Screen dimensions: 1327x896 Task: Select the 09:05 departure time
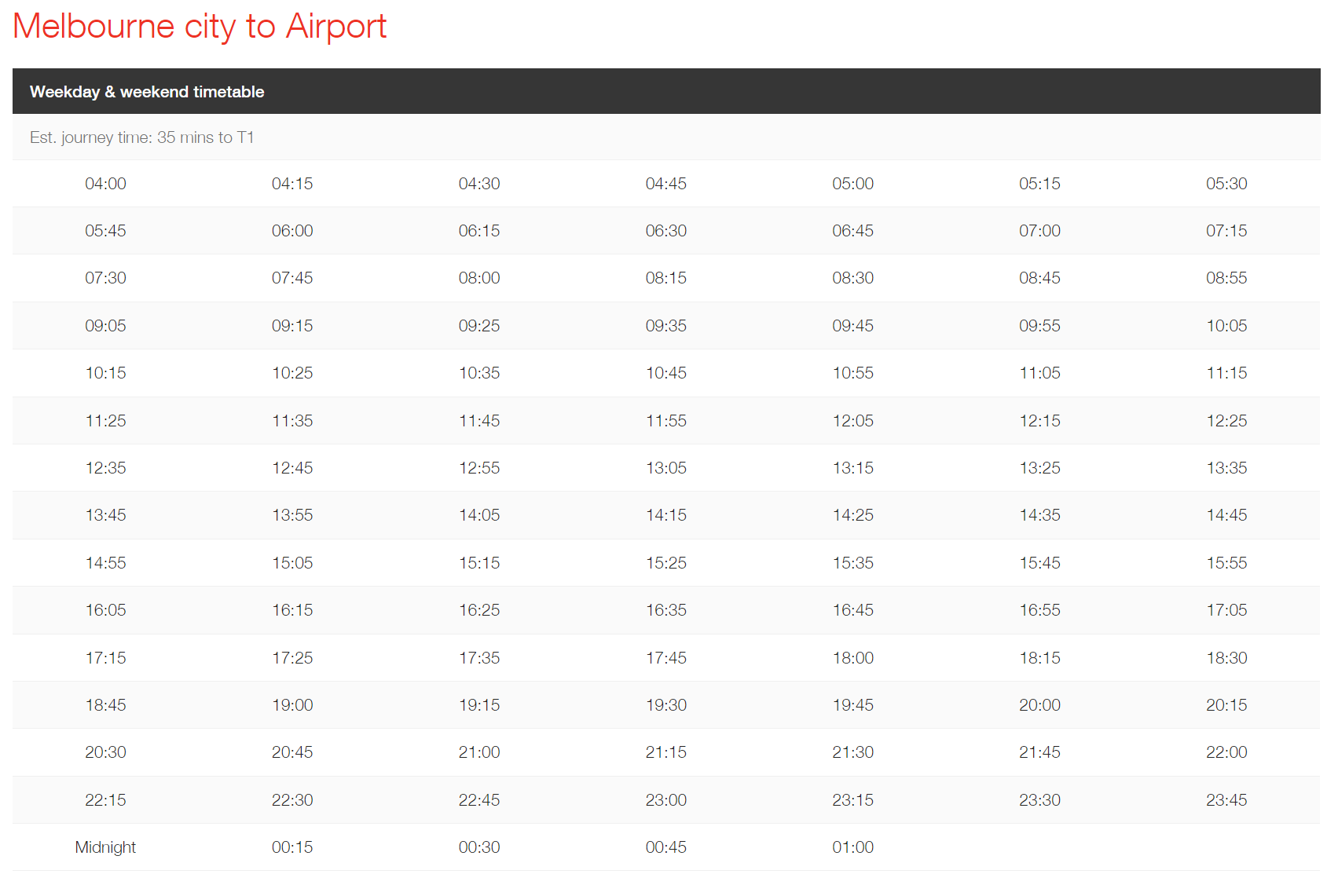coord(105,326)
